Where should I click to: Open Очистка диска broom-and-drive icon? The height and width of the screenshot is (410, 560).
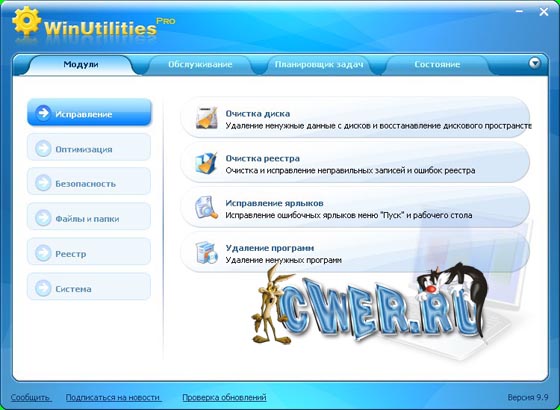pyautogui.click(x=207, y=118)
